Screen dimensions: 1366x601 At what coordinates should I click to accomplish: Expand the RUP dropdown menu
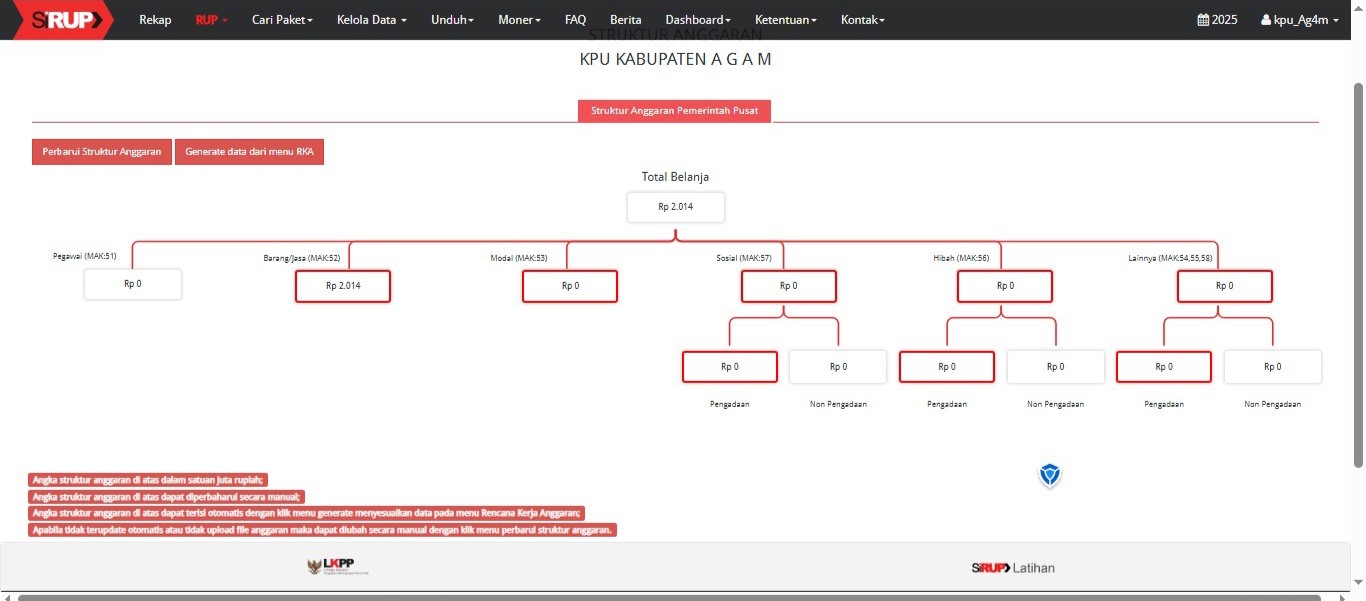[x=211, y=20]
